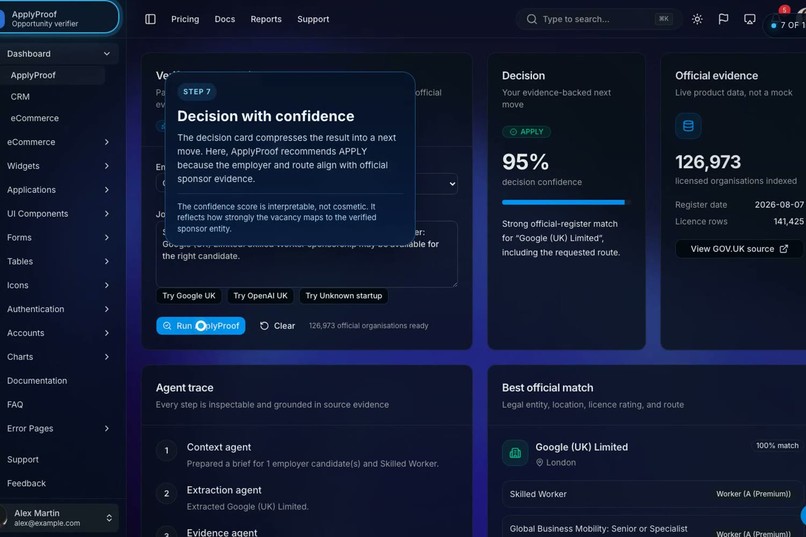Expand the Icons sidebar section
806x537 pixels.
pyautogui.click(x=59, y=285)
